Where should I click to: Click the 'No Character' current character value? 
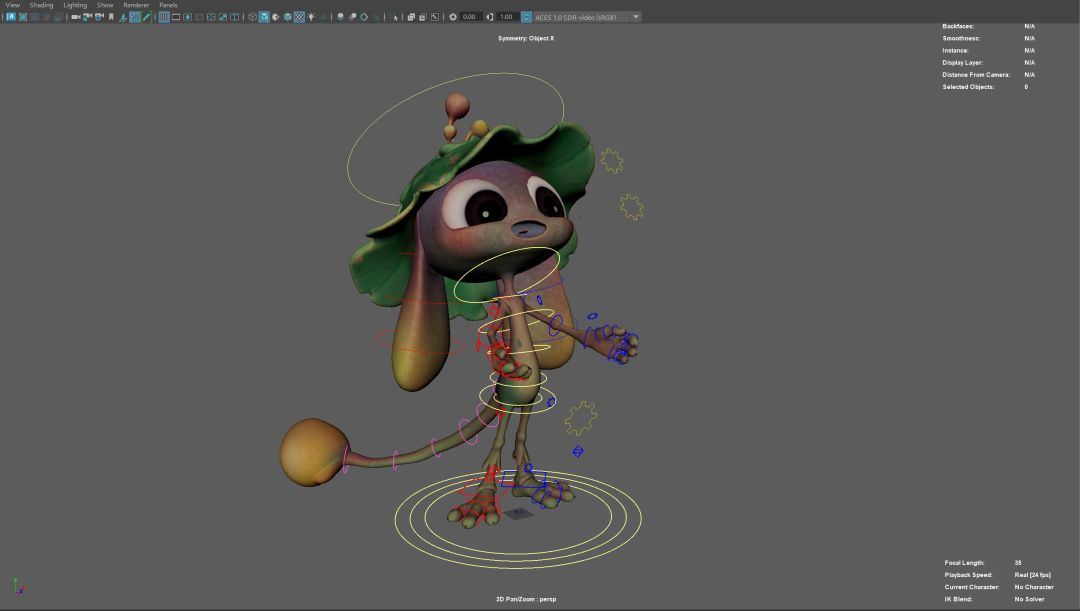click(x=1034, y=587)
